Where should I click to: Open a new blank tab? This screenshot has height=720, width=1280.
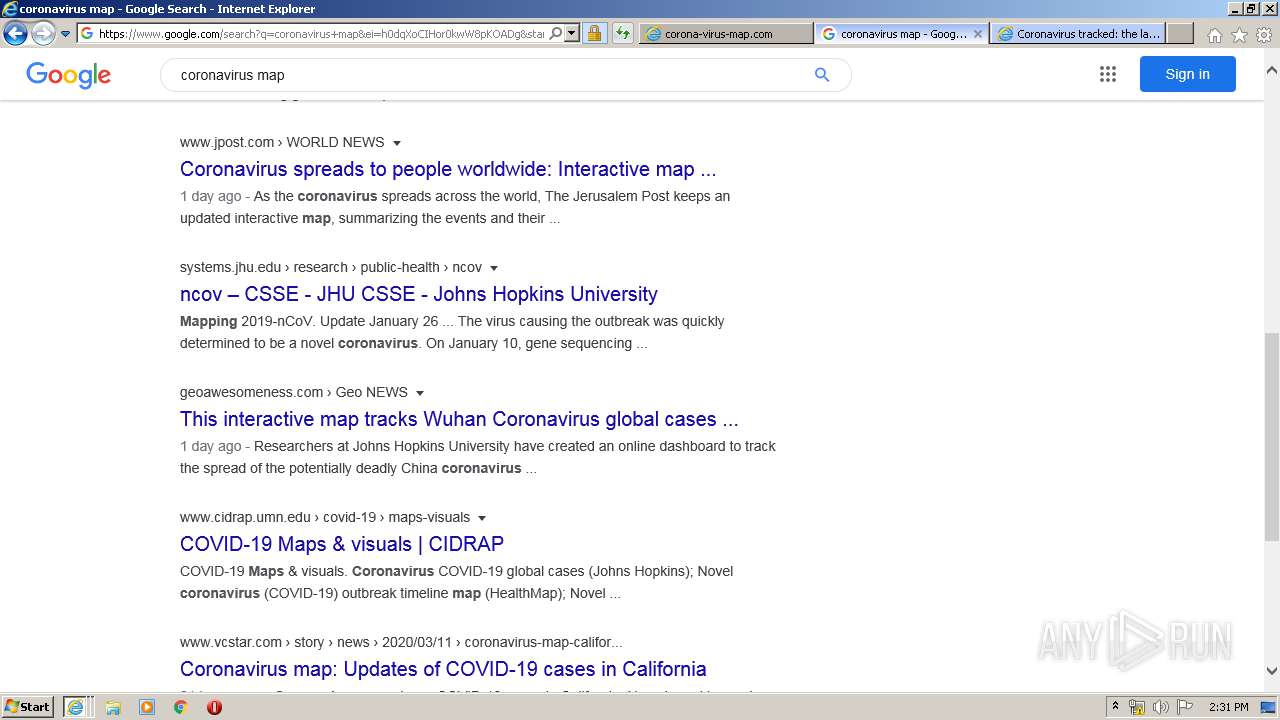point(1180,33)
